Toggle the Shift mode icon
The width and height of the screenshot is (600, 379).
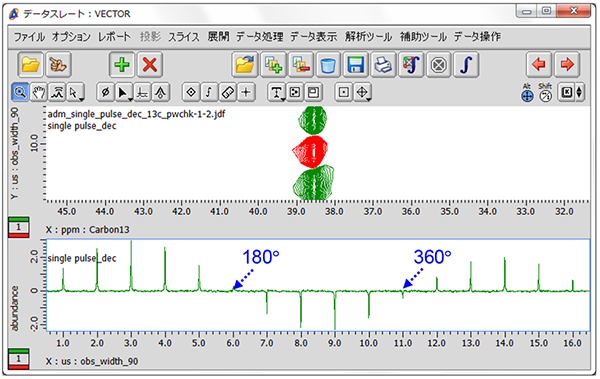pos(545,93)
